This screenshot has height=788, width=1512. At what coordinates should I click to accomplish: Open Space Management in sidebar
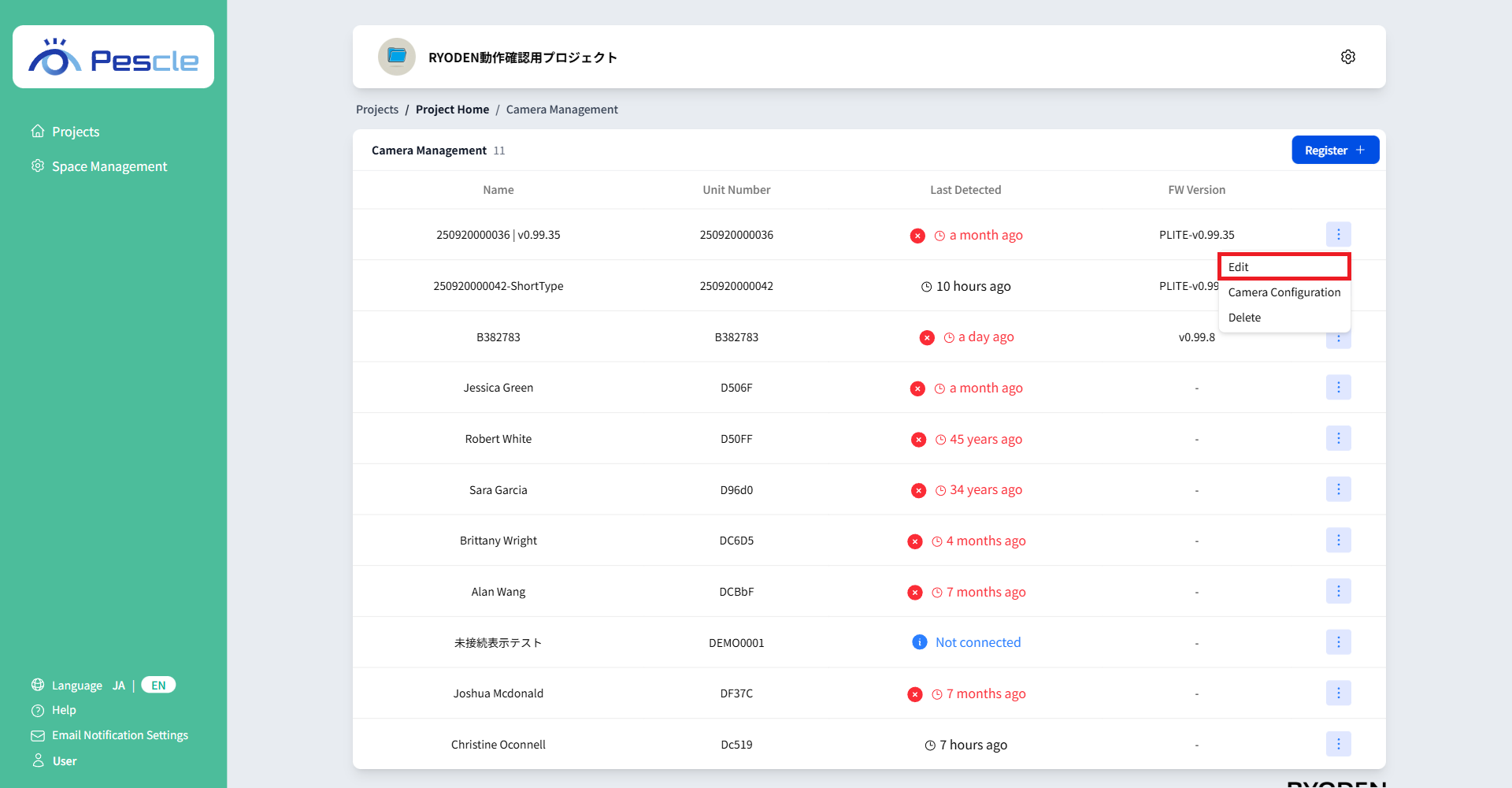109,166
